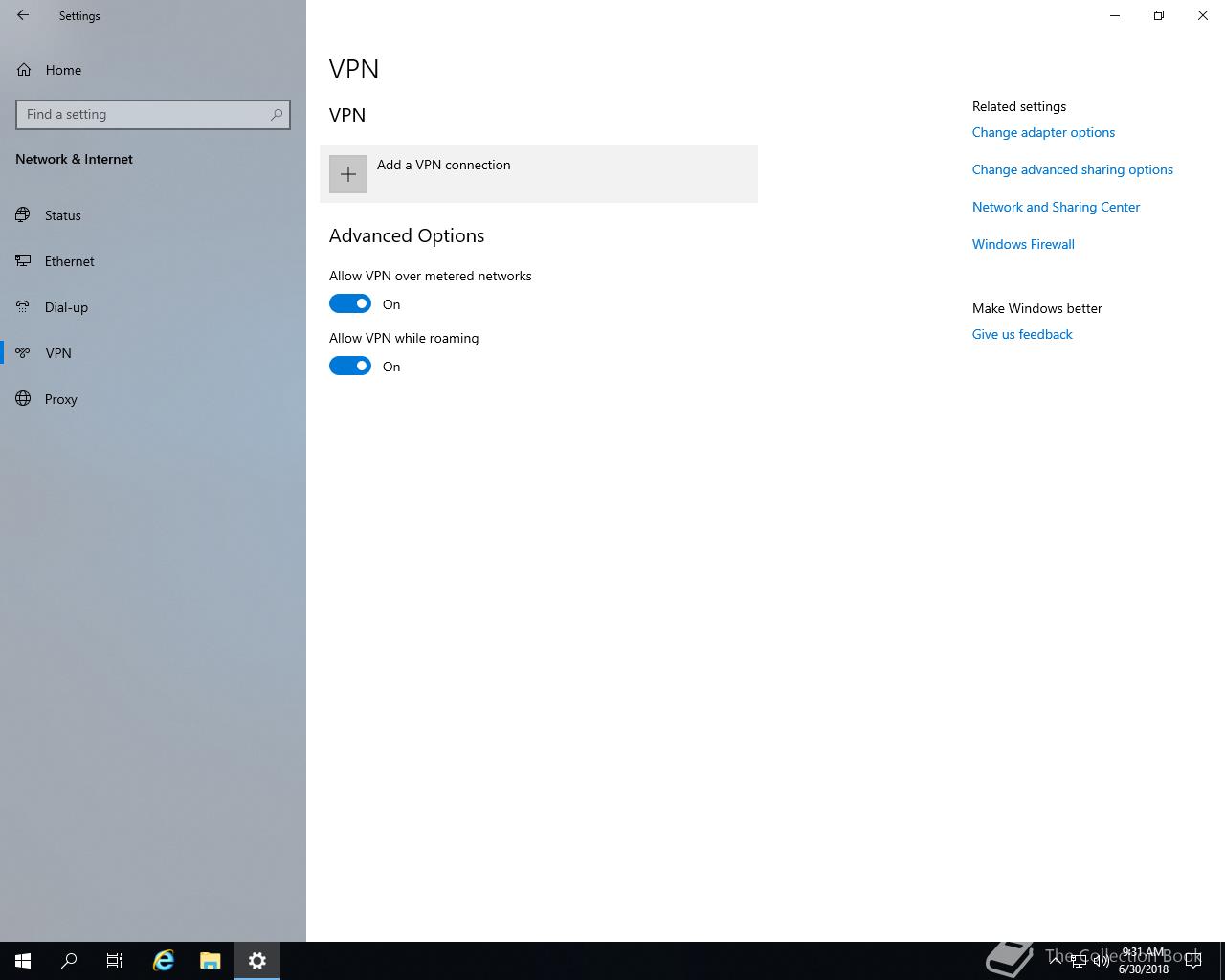Open Change adapter options link
This screenshot has width=1225, height=980.
coord(1043,132)
